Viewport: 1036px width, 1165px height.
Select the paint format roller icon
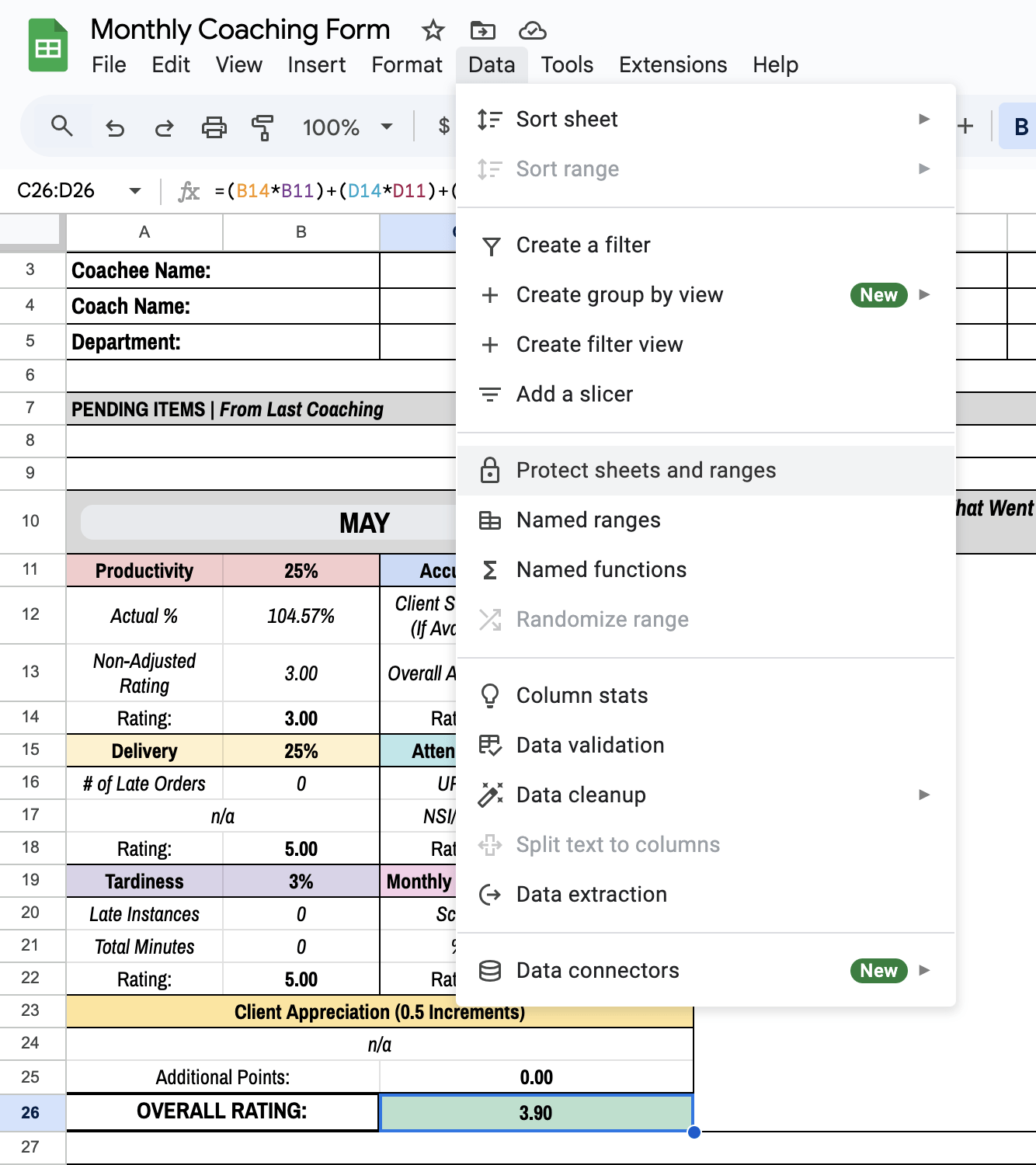click(262, 127)
